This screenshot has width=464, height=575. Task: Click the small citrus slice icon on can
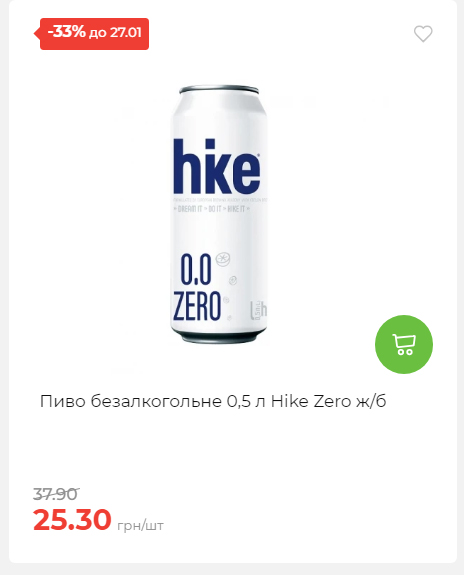(x=223, y=259)
